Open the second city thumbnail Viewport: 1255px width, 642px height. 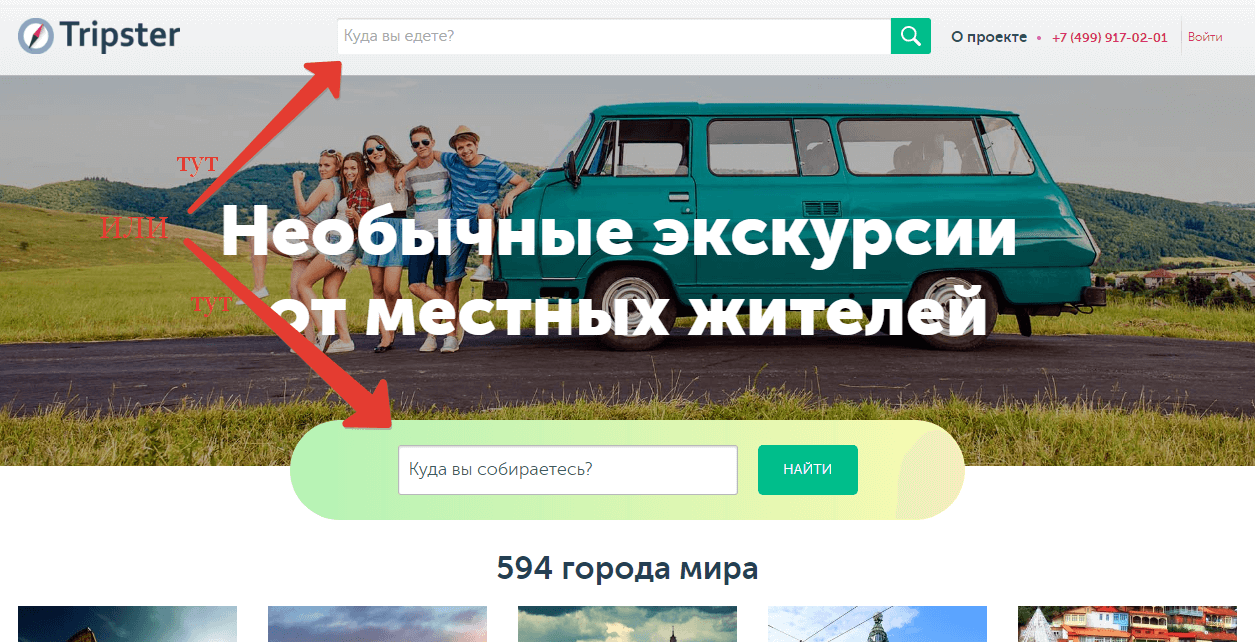tap(377, 624)
